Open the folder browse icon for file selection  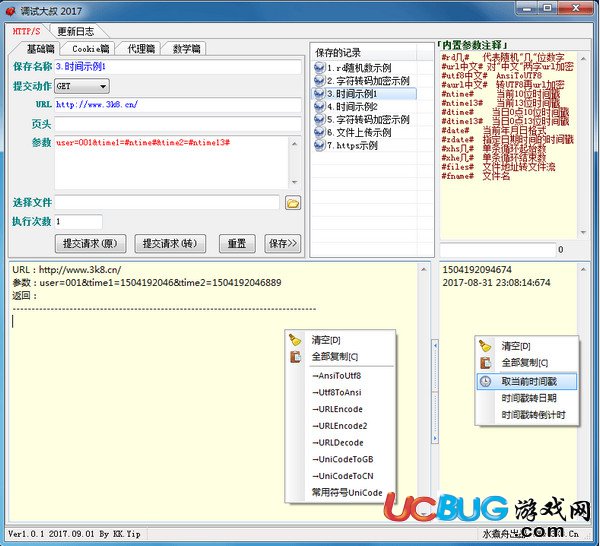pyautogui.click(x=293, y=203)
